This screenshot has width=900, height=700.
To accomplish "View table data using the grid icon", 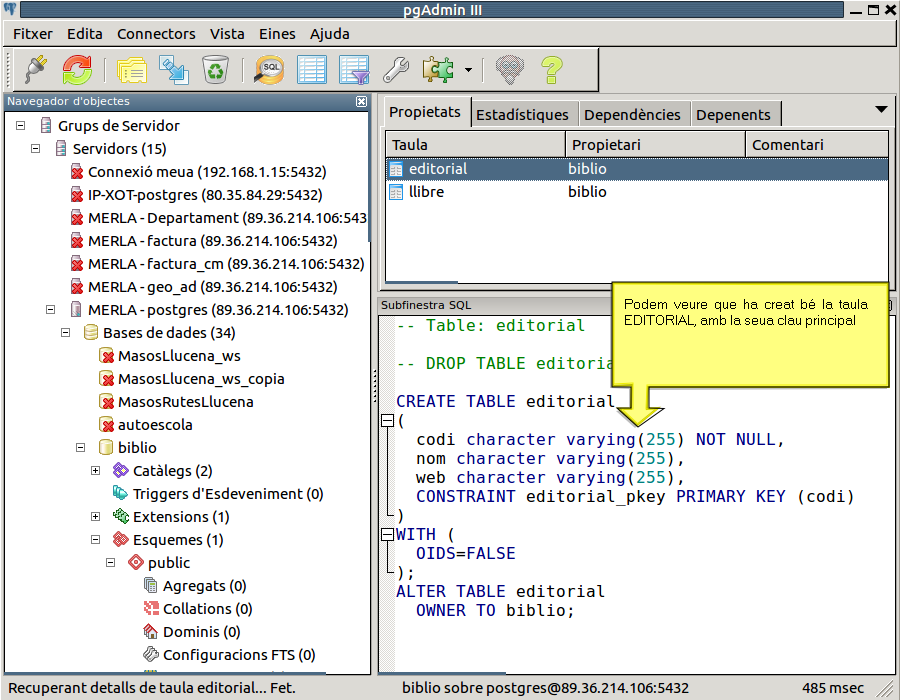I will click(312, 69).
